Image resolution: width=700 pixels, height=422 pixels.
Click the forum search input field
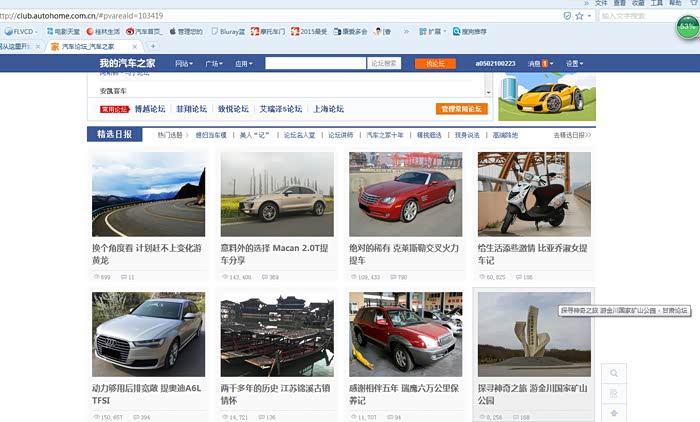(315, 64)
